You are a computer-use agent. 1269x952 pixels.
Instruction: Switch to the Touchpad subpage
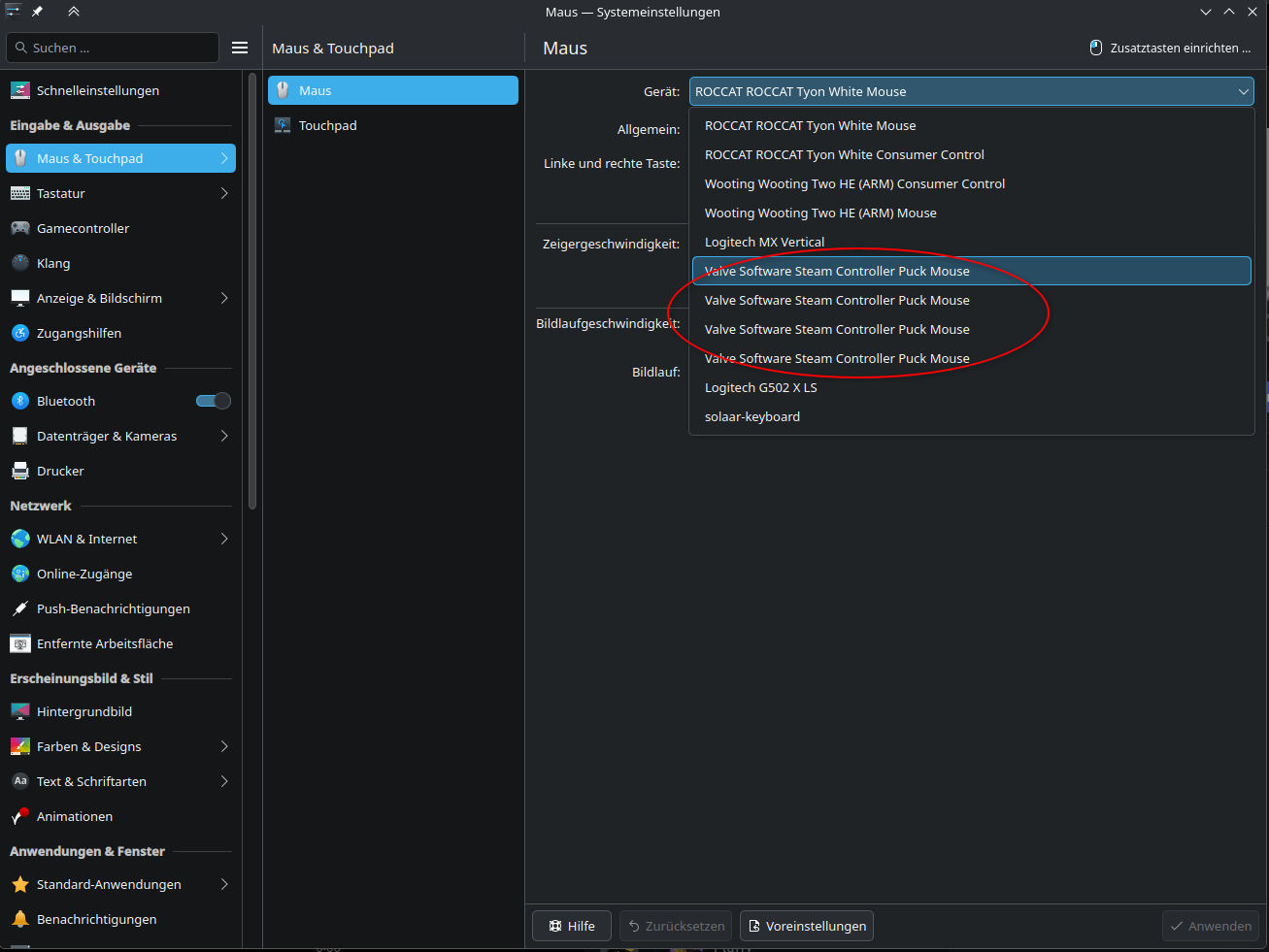[393, 125]
